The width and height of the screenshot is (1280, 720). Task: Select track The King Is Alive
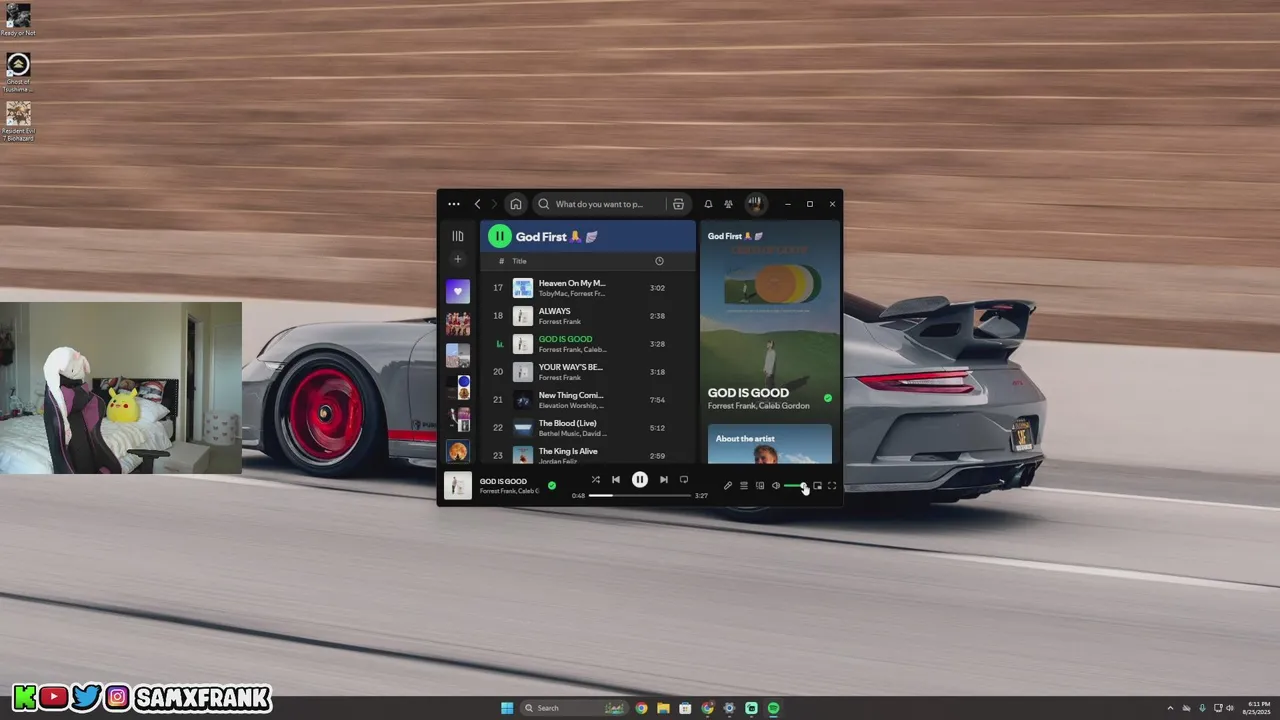coord(588,454)
